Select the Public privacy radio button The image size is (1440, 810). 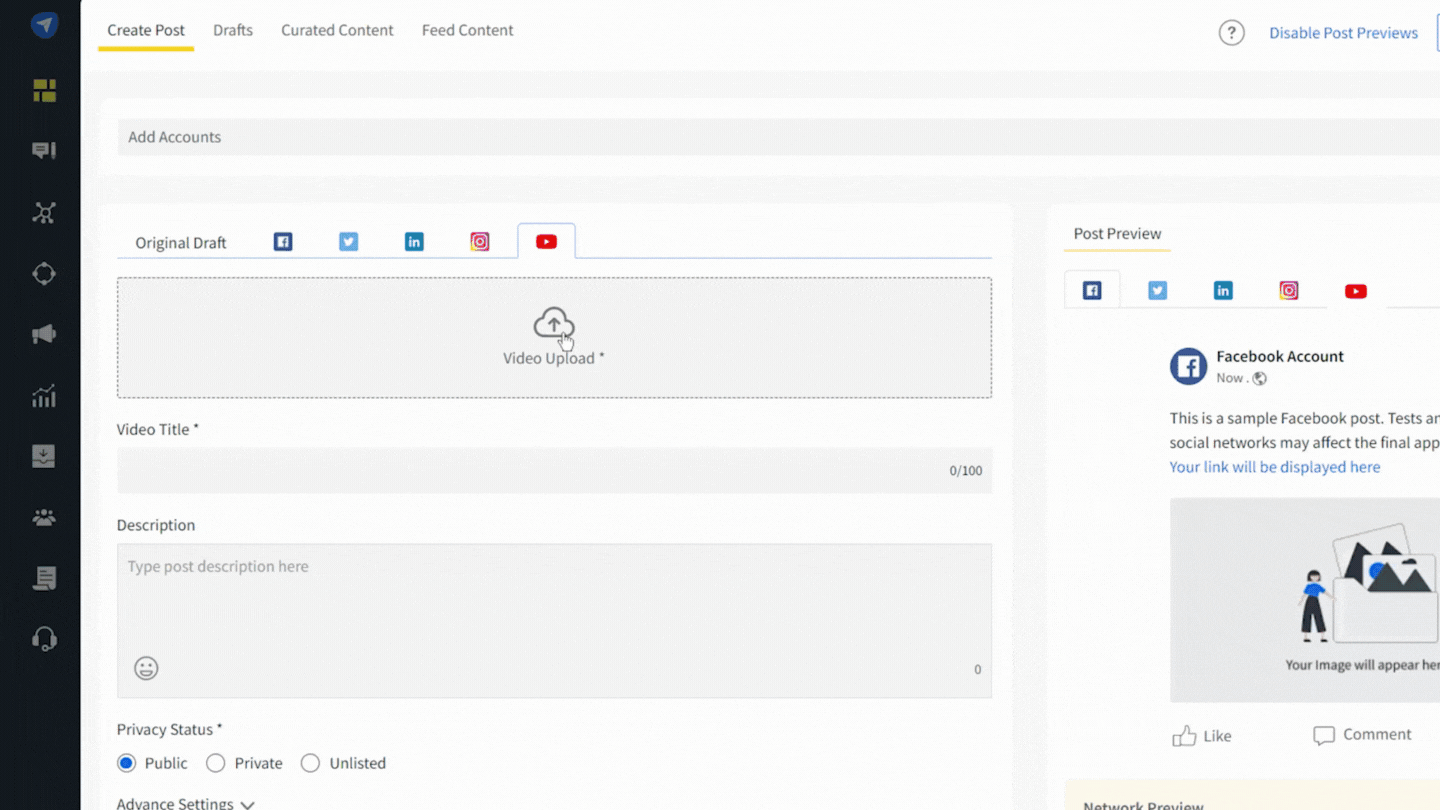(x=126, y=762)
